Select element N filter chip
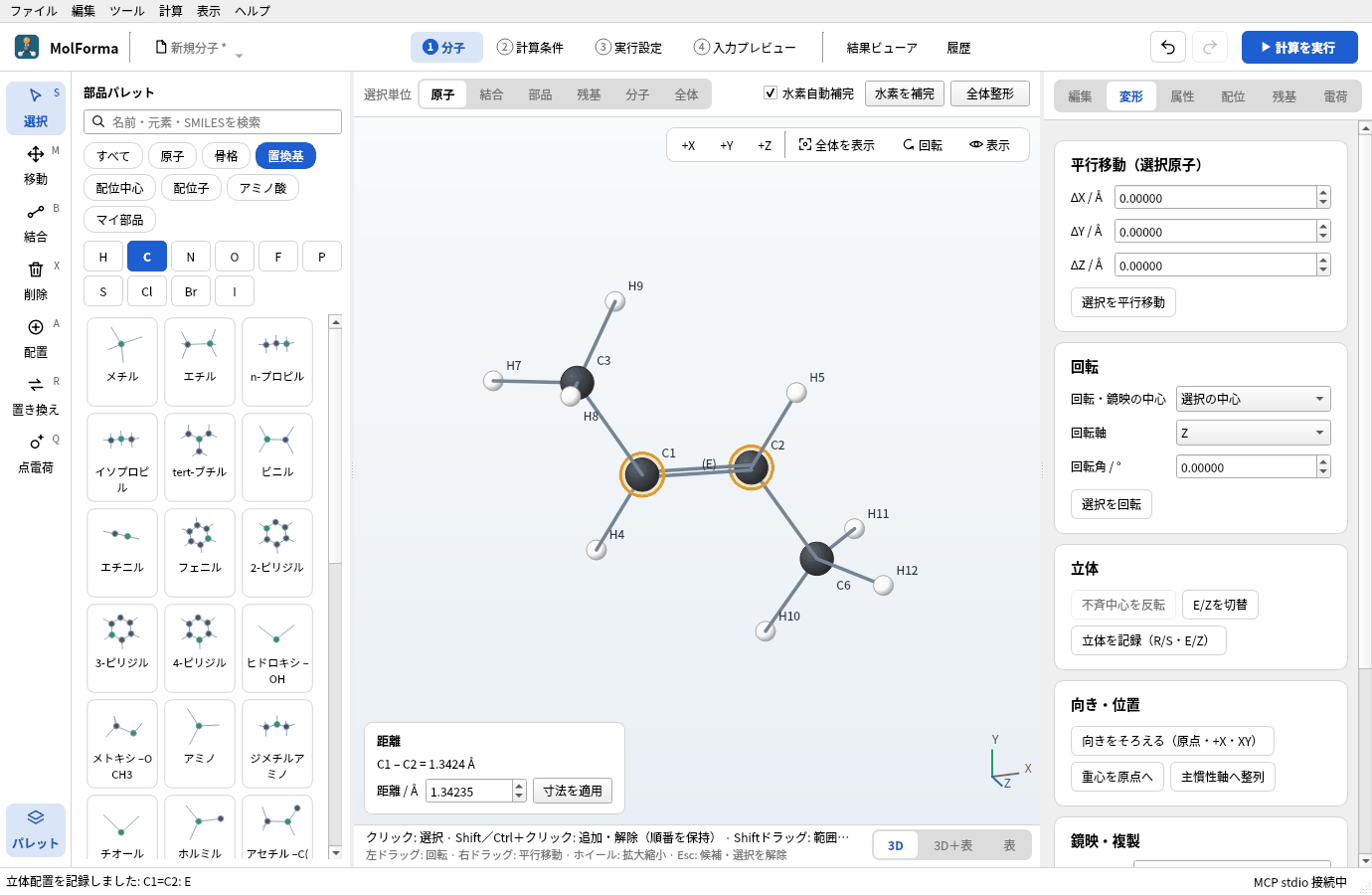 click(x=191, y=257)
